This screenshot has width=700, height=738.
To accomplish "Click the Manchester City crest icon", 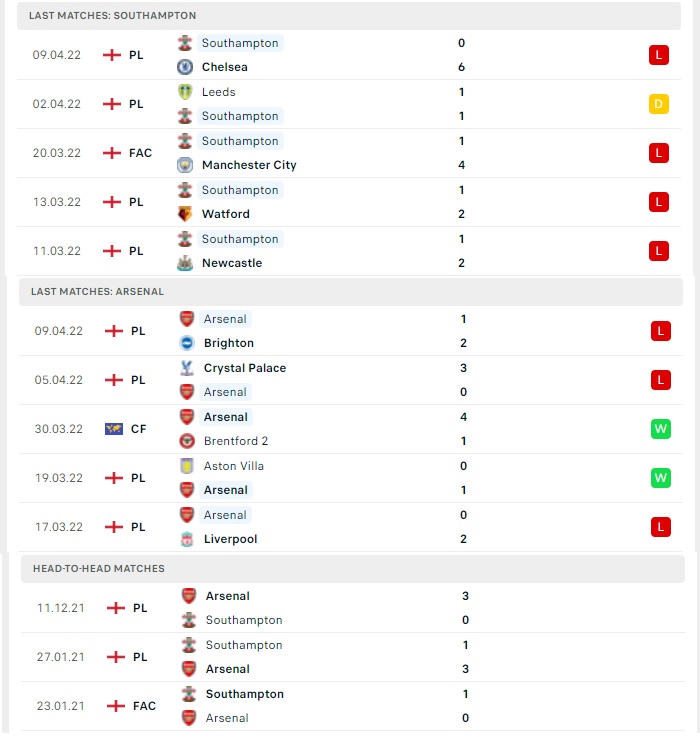I will pyautogui.click(x=185, y=165).
